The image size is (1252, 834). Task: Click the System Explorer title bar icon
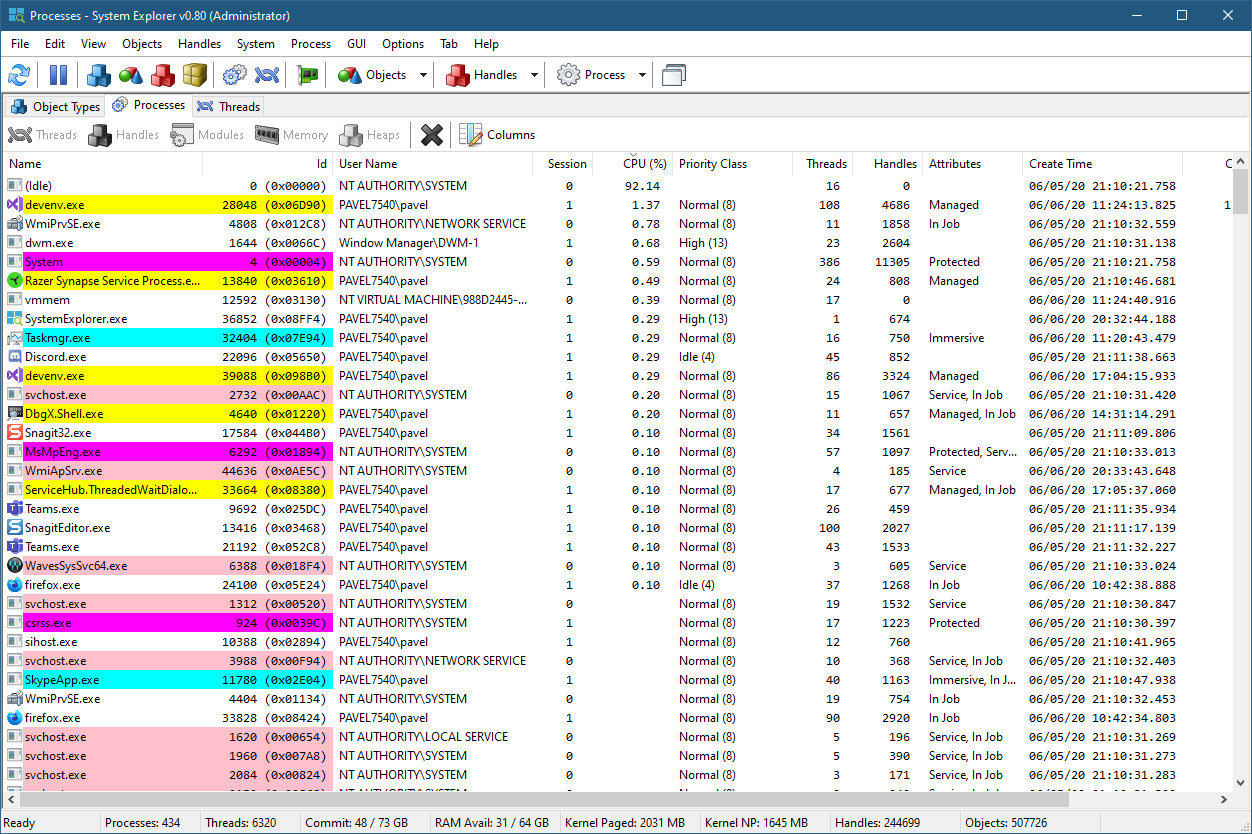[x=16, y=16]
